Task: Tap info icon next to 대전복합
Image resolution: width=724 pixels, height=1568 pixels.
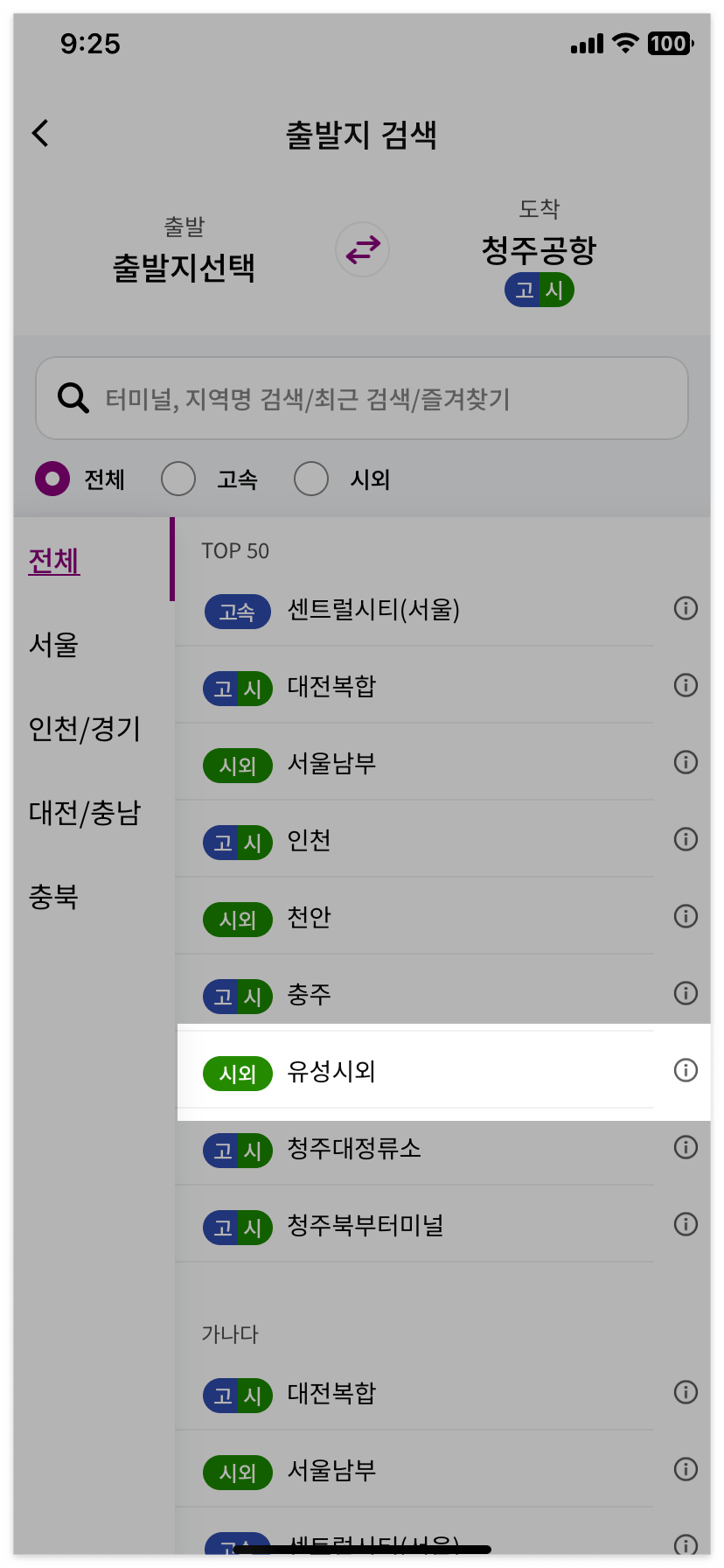Action: (x=686, y=685)
